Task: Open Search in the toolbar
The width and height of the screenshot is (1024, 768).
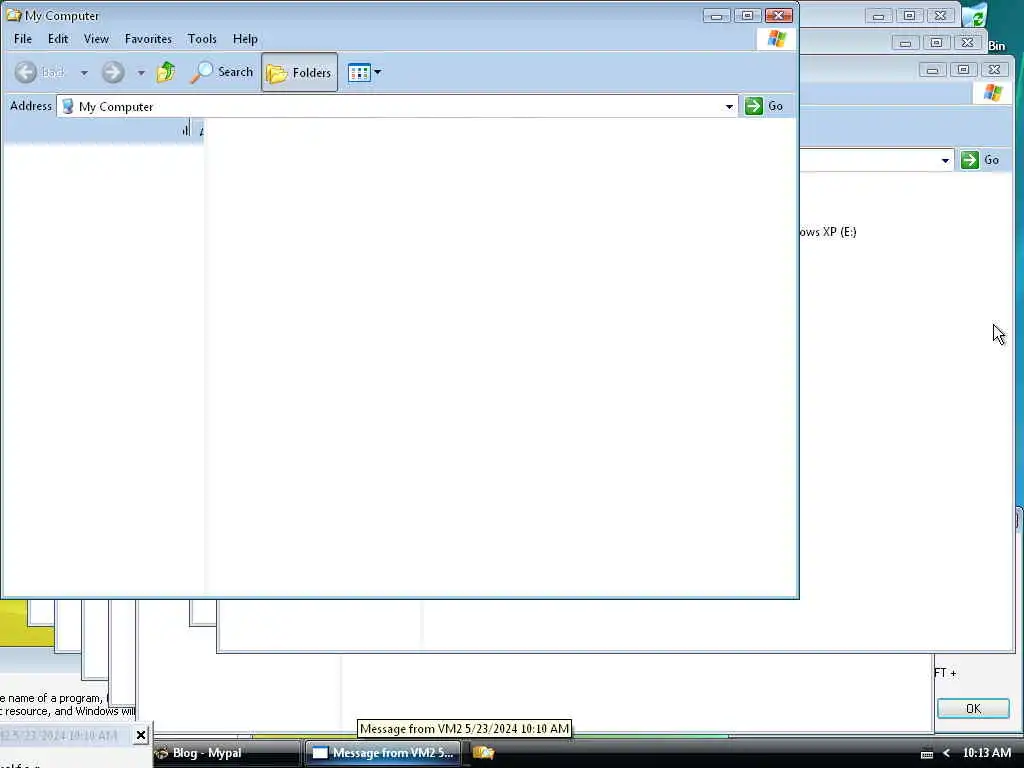Action: pyautogui.click(x=221, y=72)
